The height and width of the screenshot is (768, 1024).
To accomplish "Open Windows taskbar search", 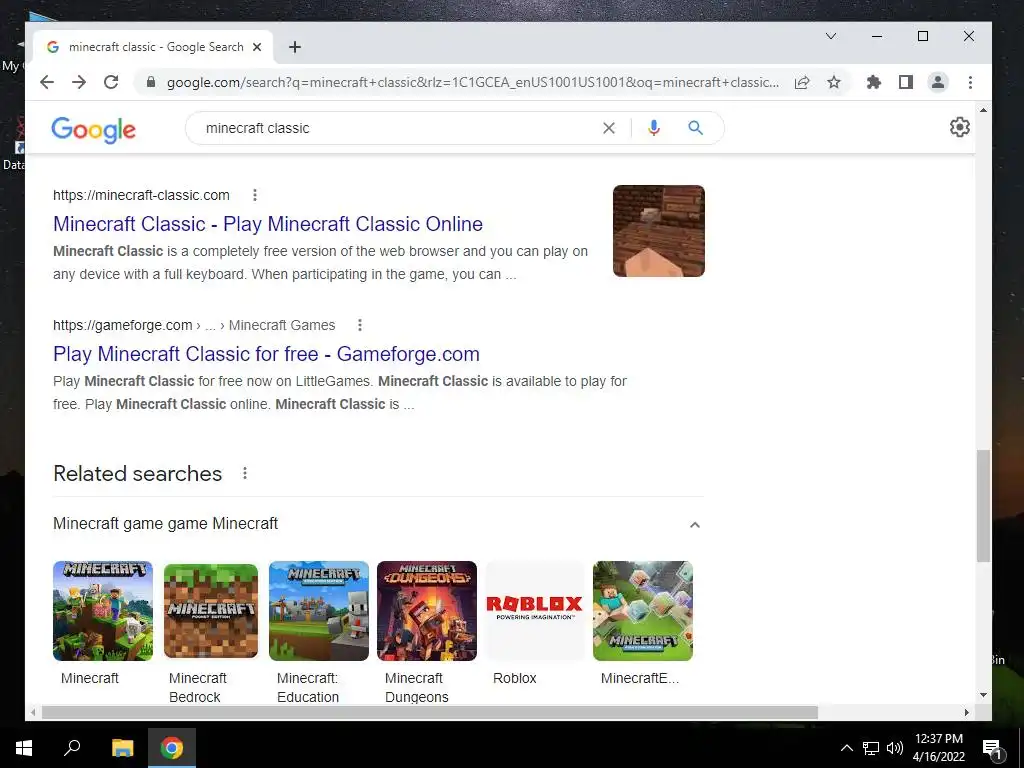I will coord(72,748).
